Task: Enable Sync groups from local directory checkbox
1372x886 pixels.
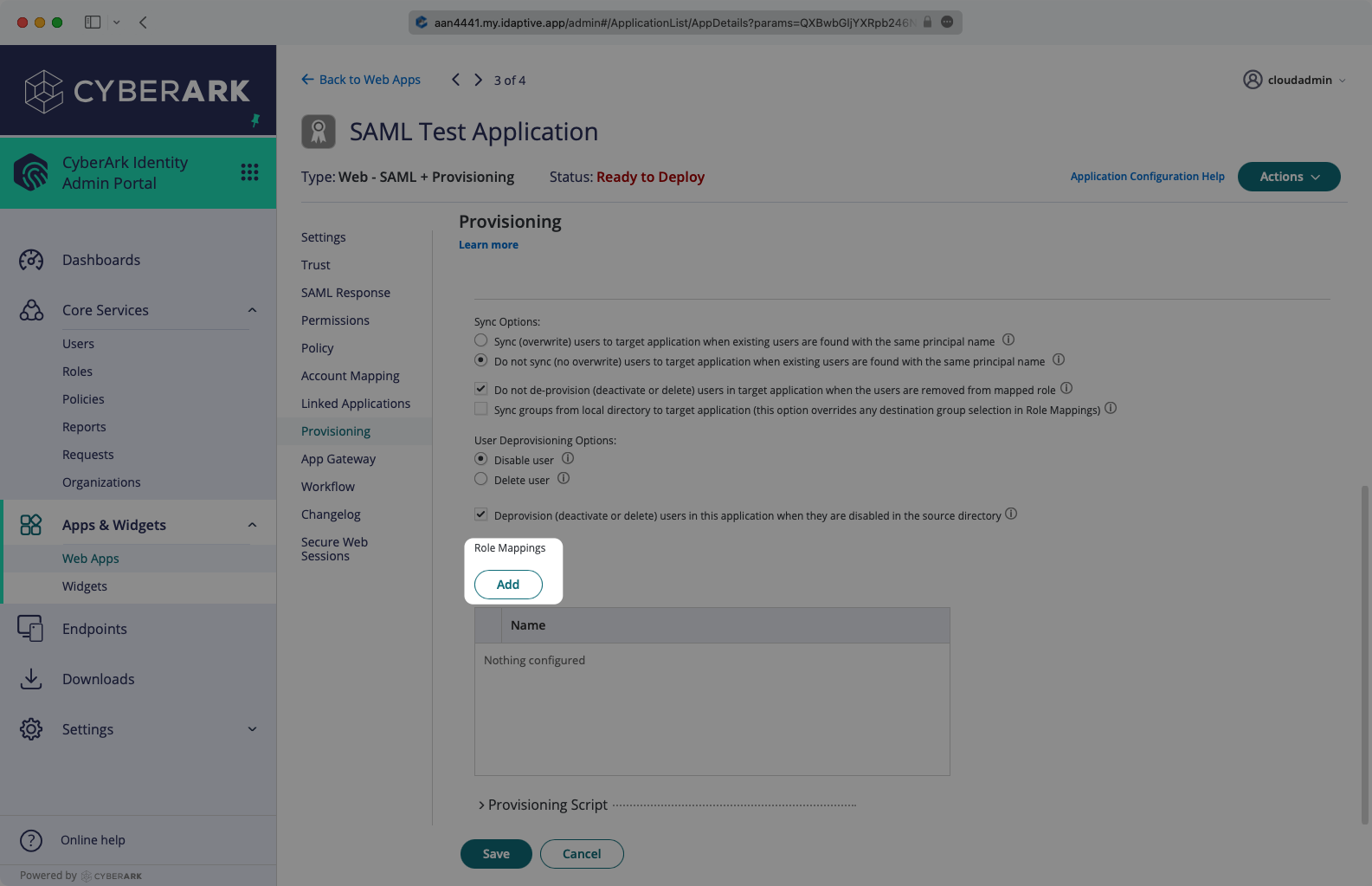Action: [481, 409]
